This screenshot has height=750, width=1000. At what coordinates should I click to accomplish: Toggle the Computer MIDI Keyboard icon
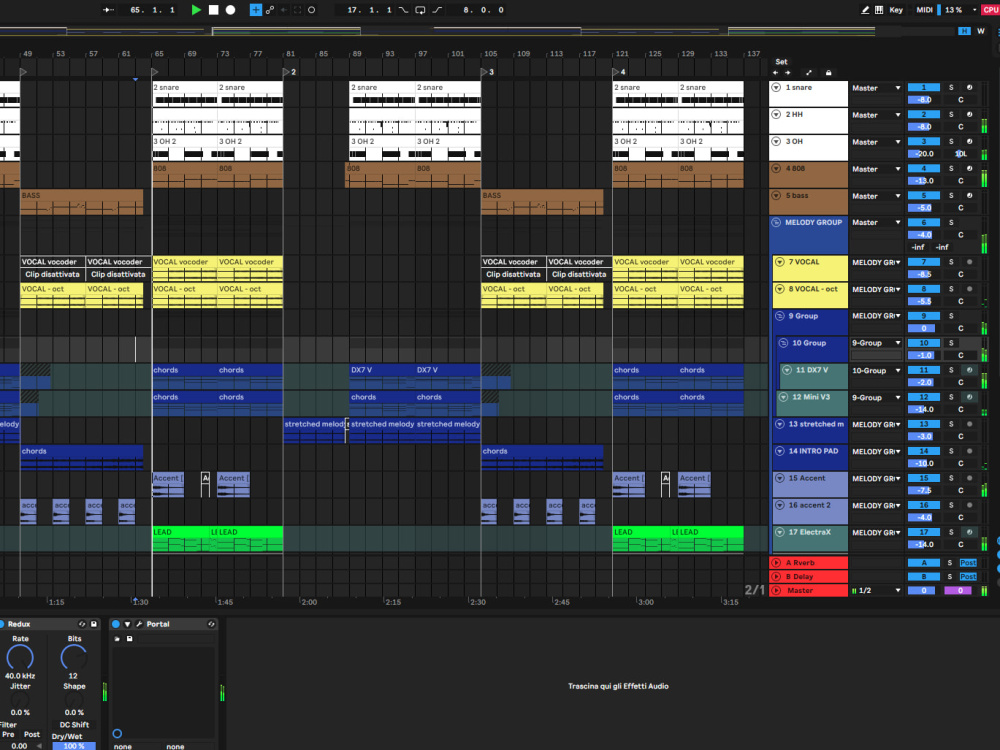[879, 10]
